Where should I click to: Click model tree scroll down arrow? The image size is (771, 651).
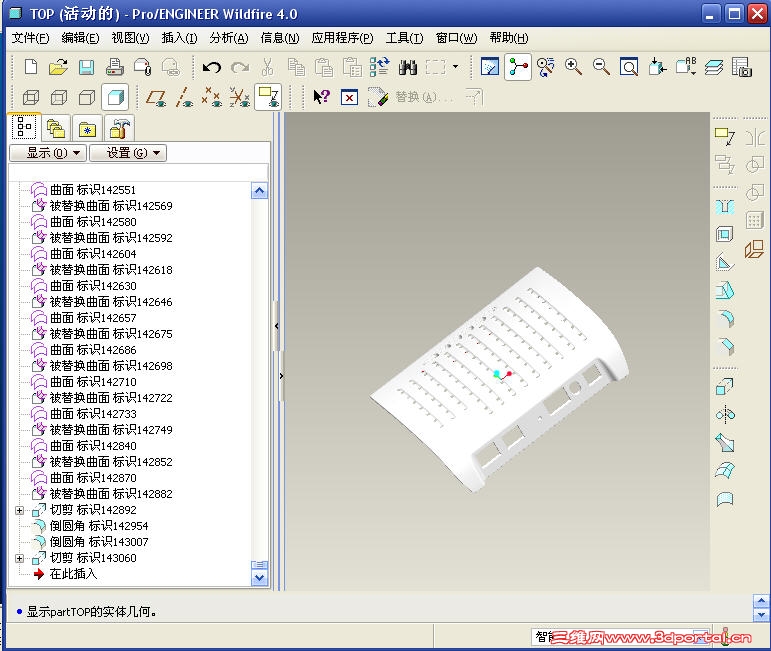point(260,578)
